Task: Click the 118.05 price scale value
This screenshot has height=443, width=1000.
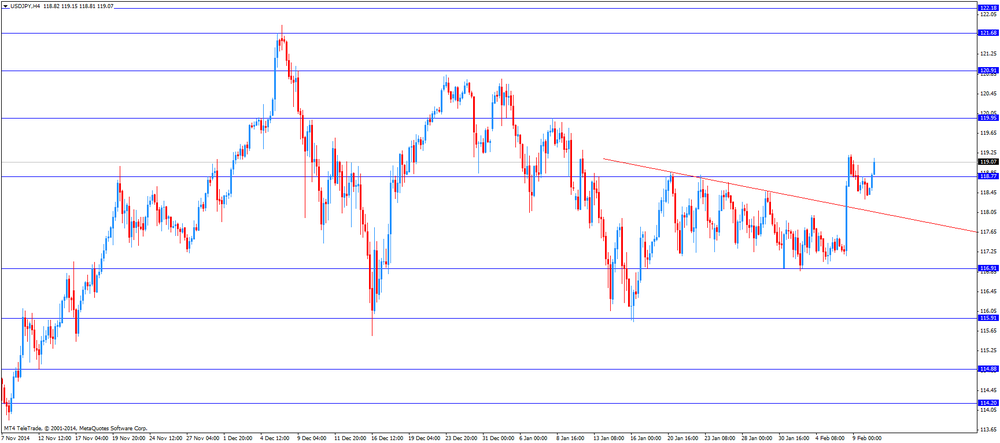Action: coord(987,212)
